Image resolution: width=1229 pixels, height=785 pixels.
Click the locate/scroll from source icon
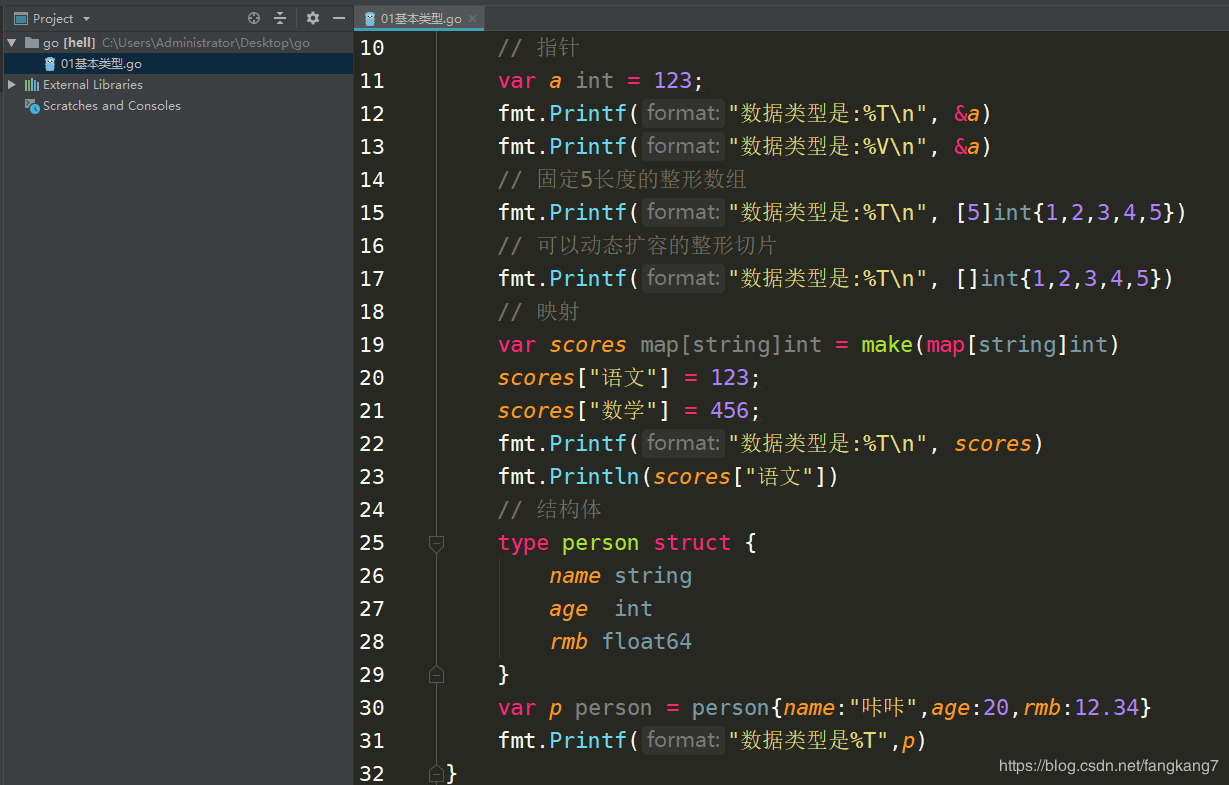[254, 18]
